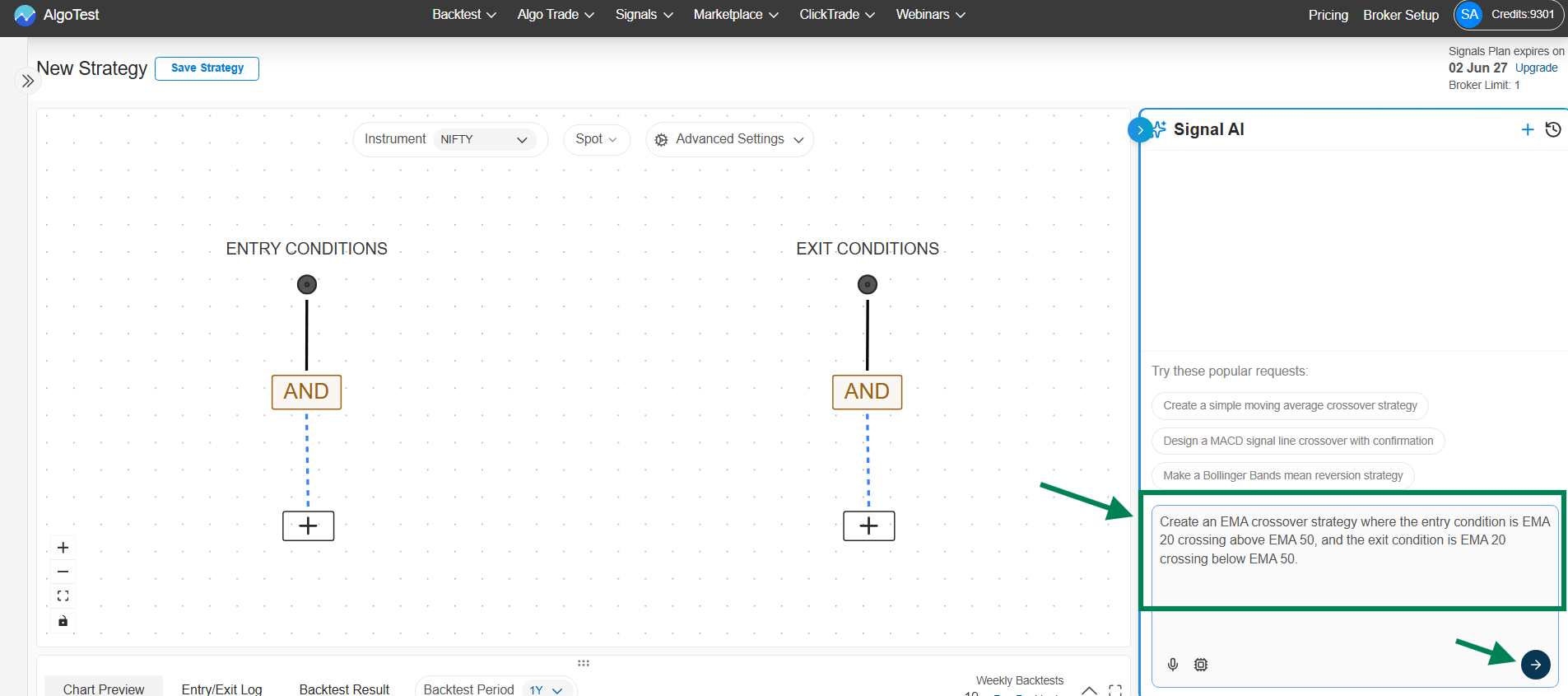Switch to the Entry/Exit Log tab

[221, 689]
